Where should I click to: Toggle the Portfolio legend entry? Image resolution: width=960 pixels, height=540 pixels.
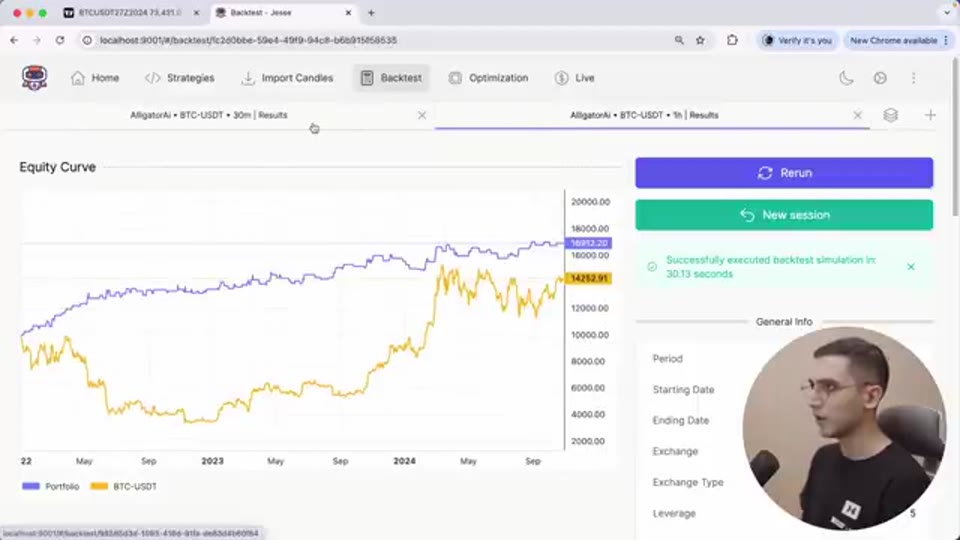51,486
